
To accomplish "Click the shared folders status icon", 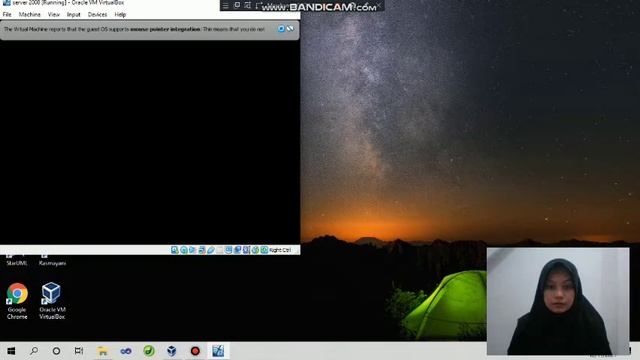I will pos(220,250).
